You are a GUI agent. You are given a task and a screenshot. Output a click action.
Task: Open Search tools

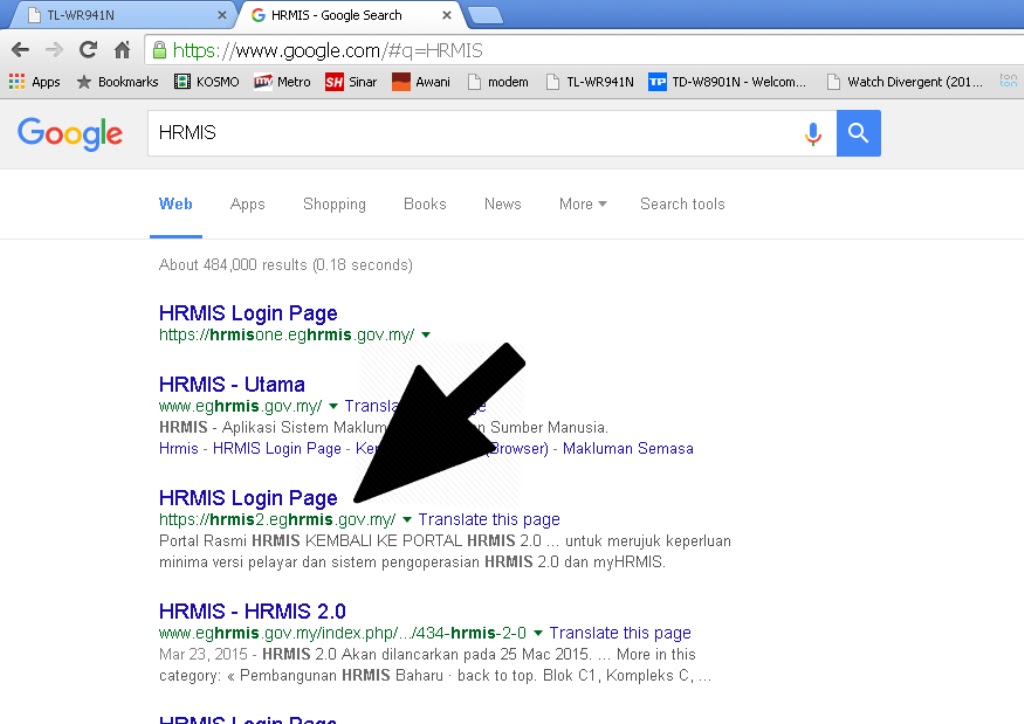click(682, 204)
